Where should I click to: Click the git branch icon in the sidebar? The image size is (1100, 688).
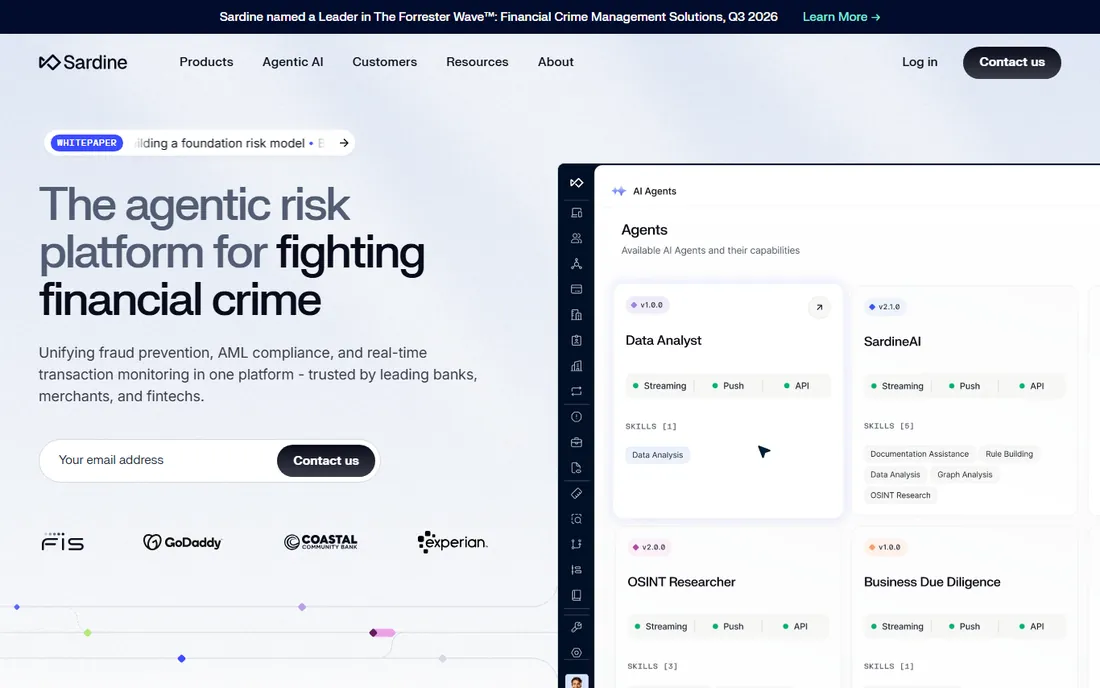(577, 544)
